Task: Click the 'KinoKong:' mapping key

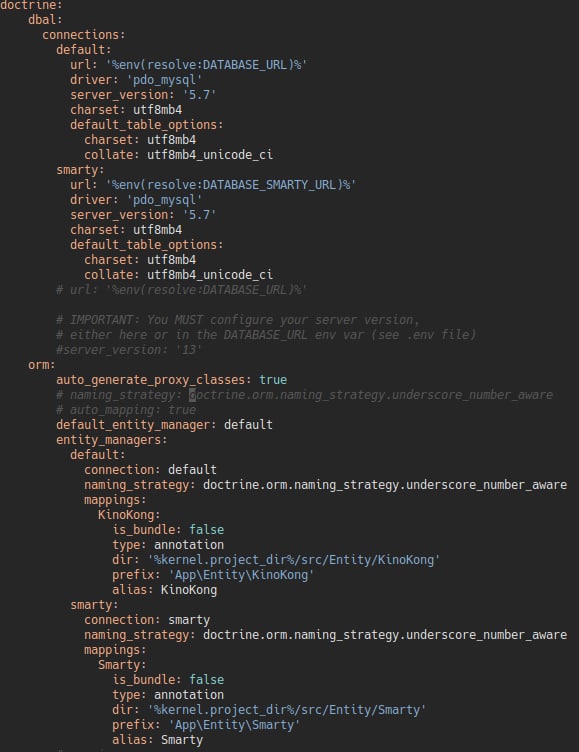Action: [129, 515]
